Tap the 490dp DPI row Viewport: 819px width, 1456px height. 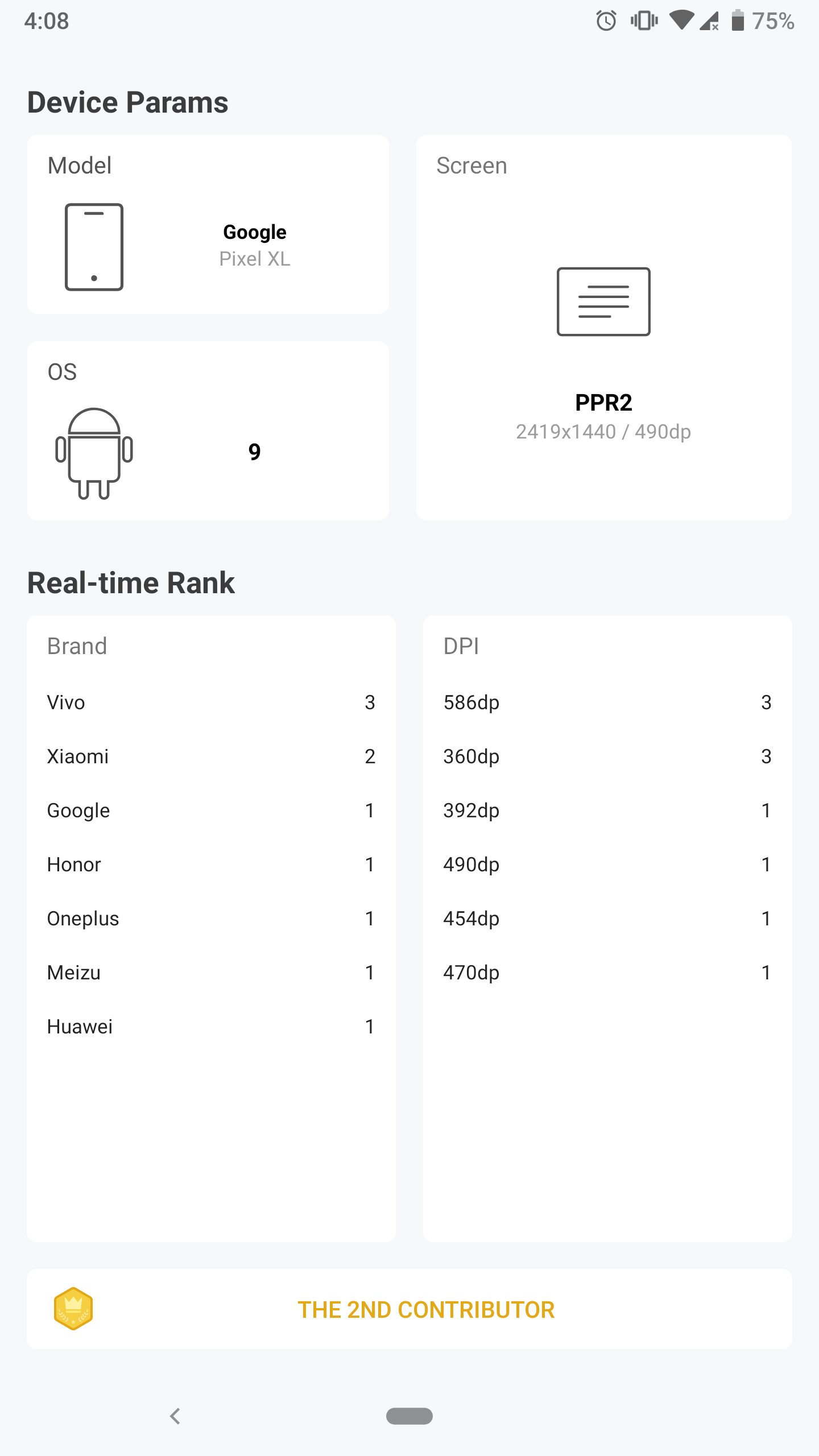[607, 864]
